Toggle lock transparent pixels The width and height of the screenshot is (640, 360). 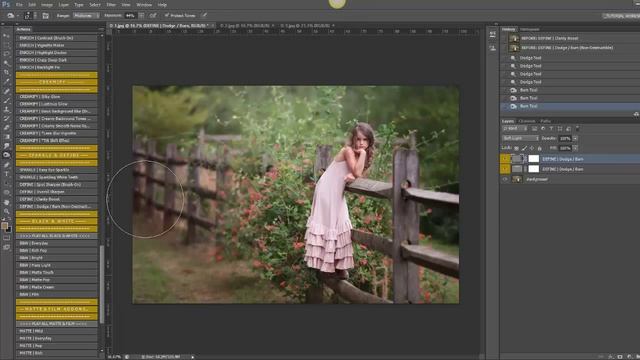[517, 148]
